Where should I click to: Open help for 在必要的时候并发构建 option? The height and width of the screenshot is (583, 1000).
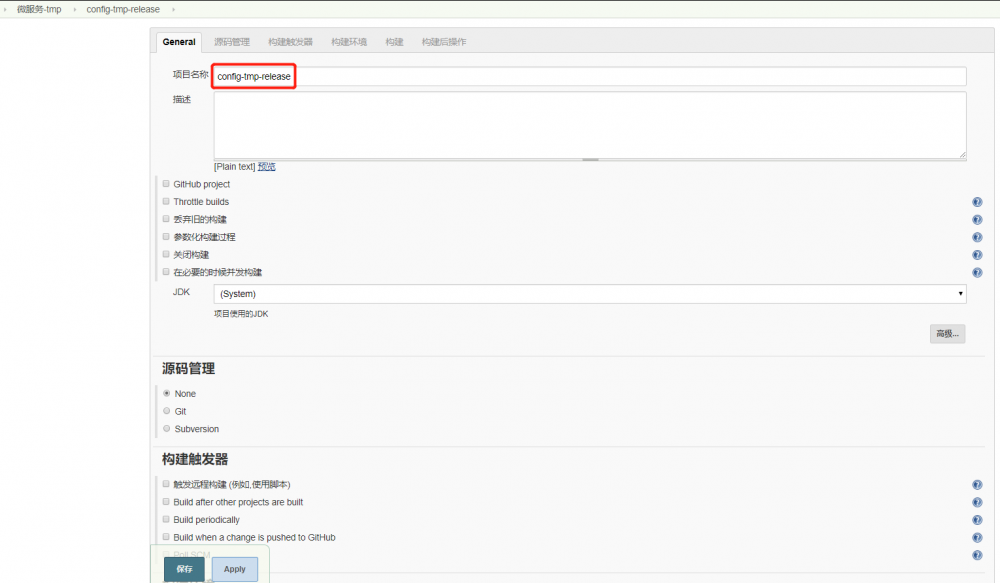(x=977, y=272)
